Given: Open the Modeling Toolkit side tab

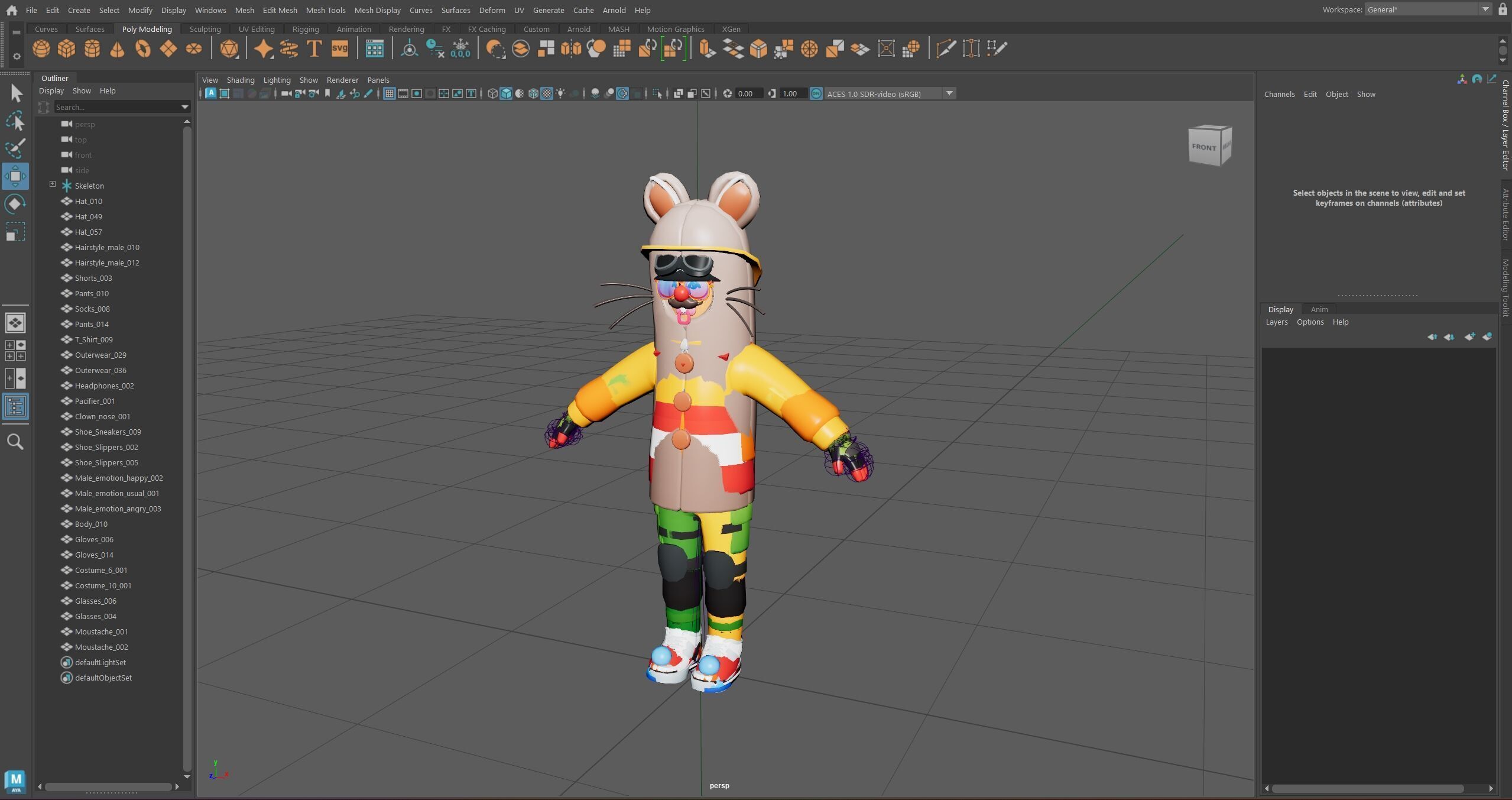Looking at the screenshot, I should tap(1505, 288).
